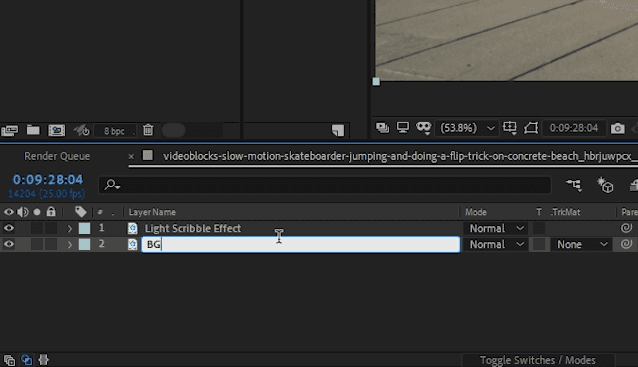Viewport: 638px width, 367px height.
Task: Toggle solo for layer 2 BG
Action: pos(37,244)
